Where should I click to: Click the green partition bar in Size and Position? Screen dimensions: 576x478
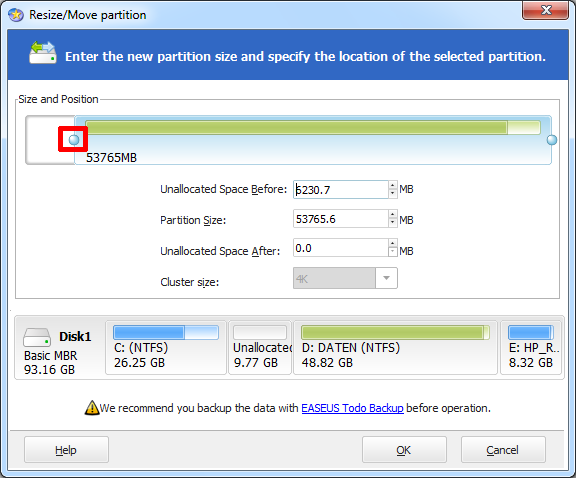tap(313, 127)
